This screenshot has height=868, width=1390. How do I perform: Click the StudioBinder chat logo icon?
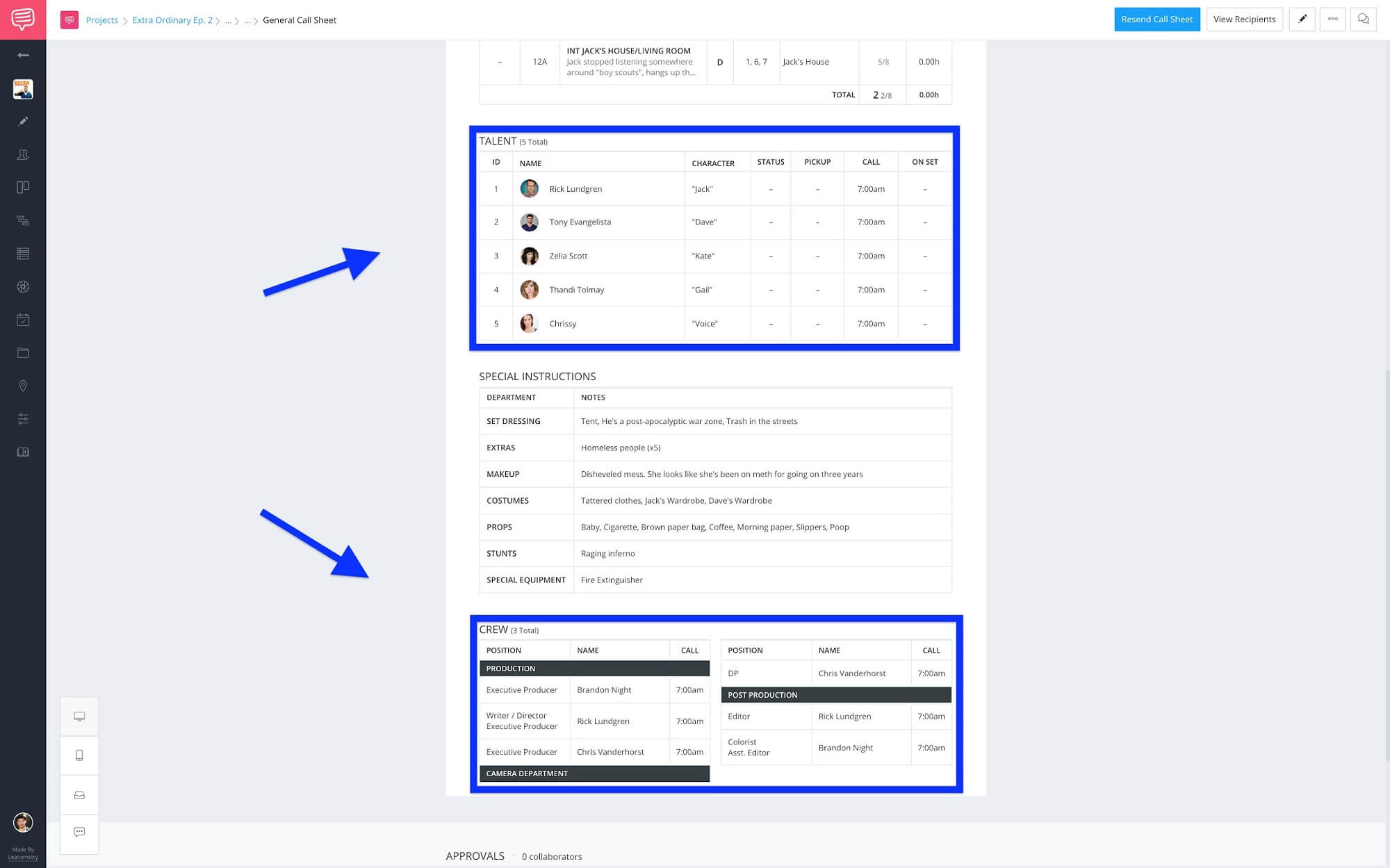(x=23, y=19)
